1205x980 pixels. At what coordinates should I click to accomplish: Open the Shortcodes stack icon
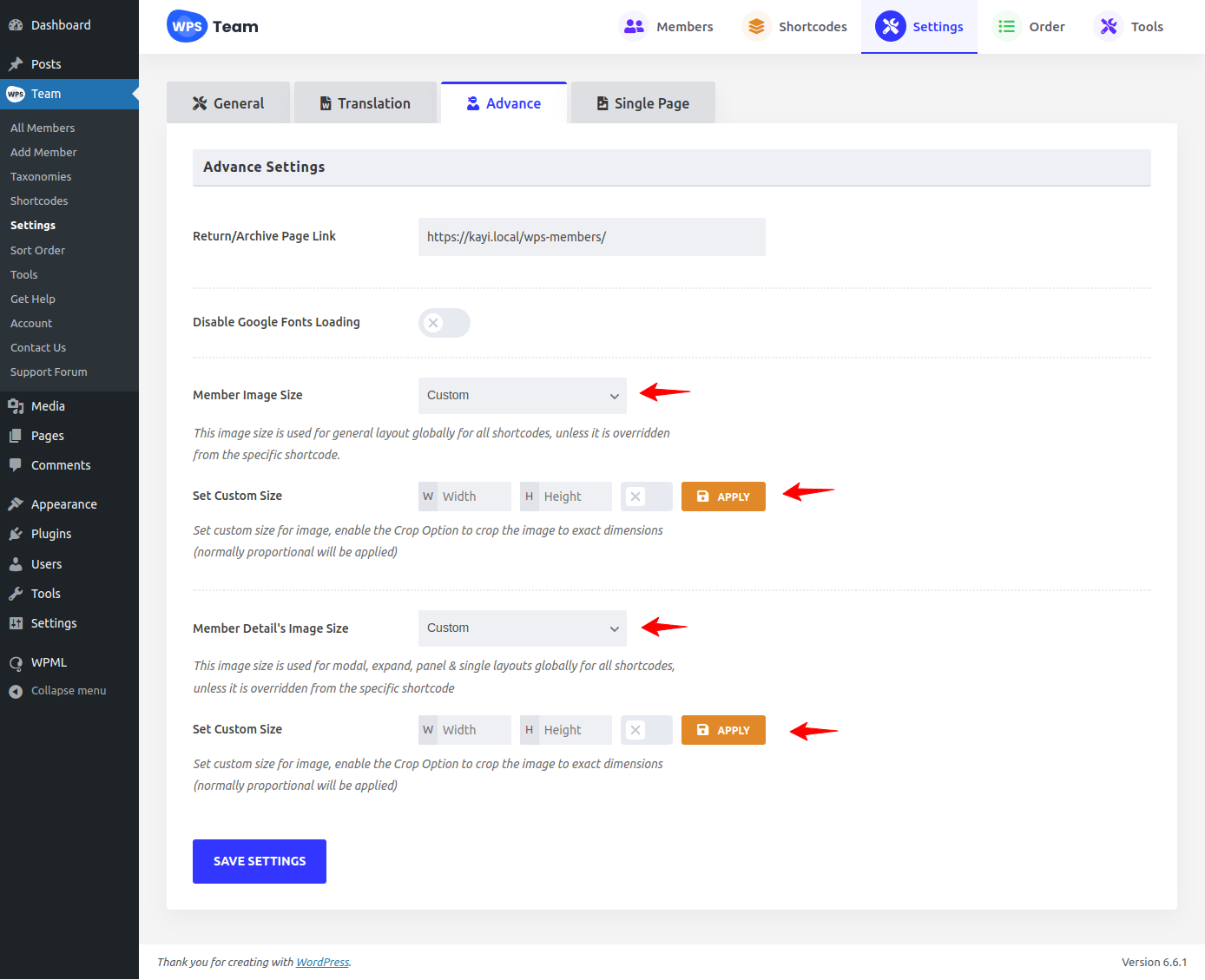(756, 27)
